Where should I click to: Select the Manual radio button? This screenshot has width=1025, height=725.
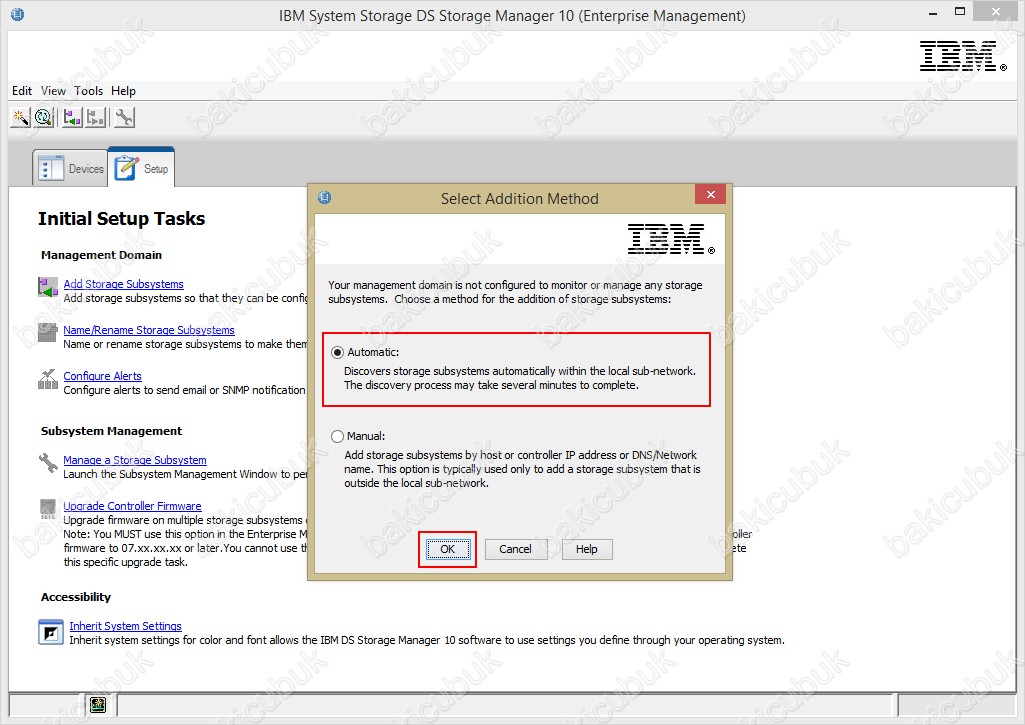[337, 436]
